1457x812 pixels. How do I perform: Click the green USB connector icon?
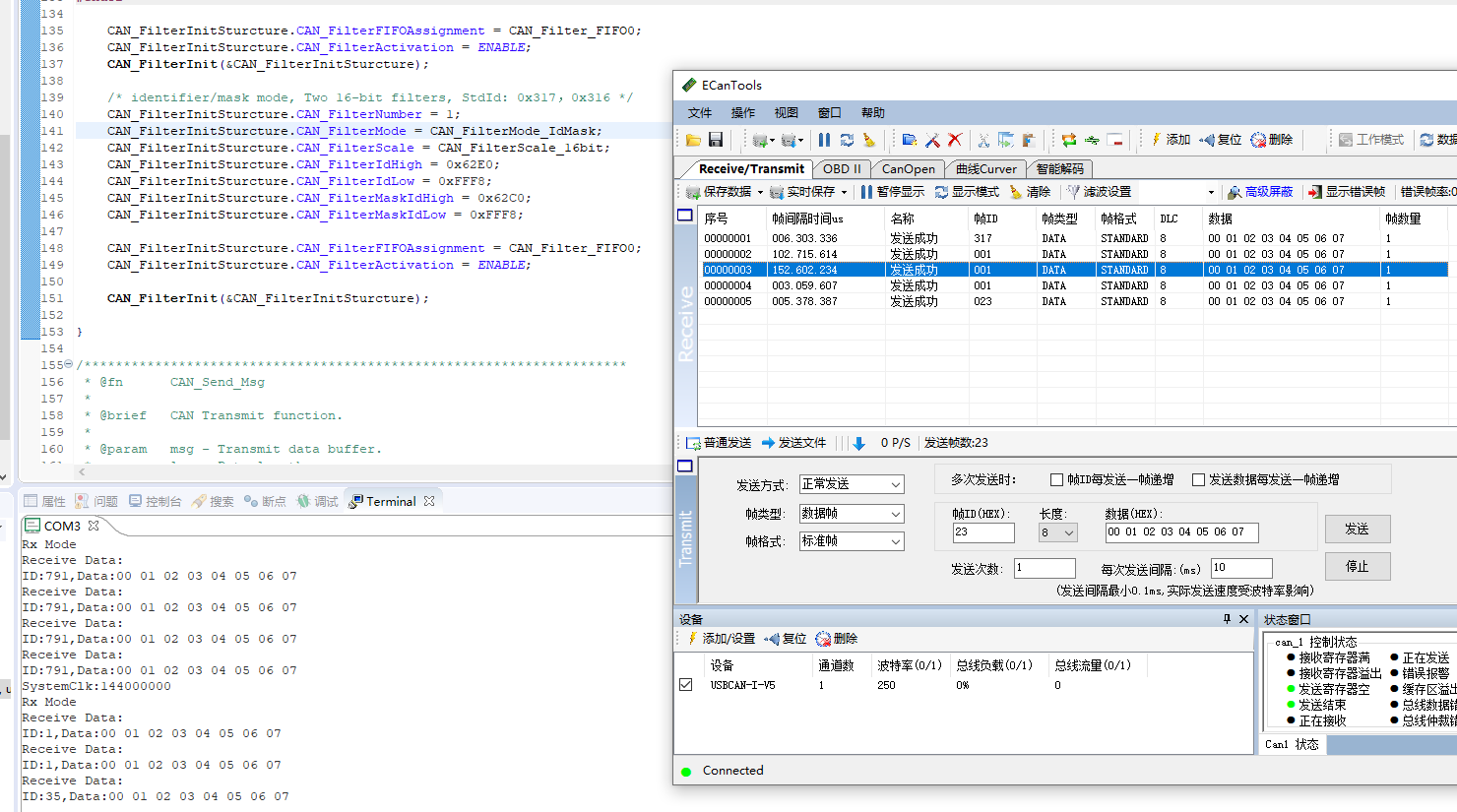point(1092,140)
